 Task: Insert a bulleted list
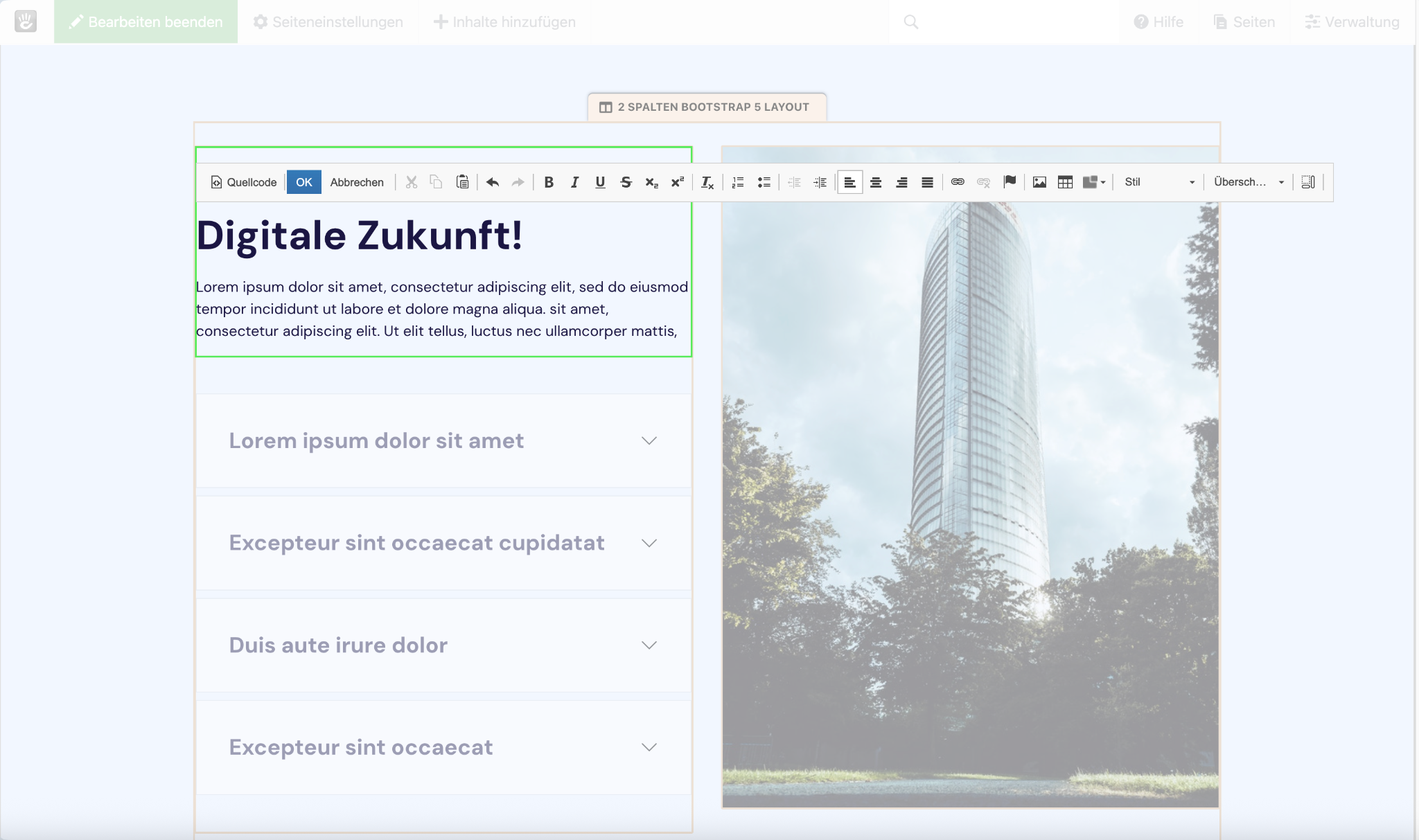pyautogui.click(x=764, y=182)
